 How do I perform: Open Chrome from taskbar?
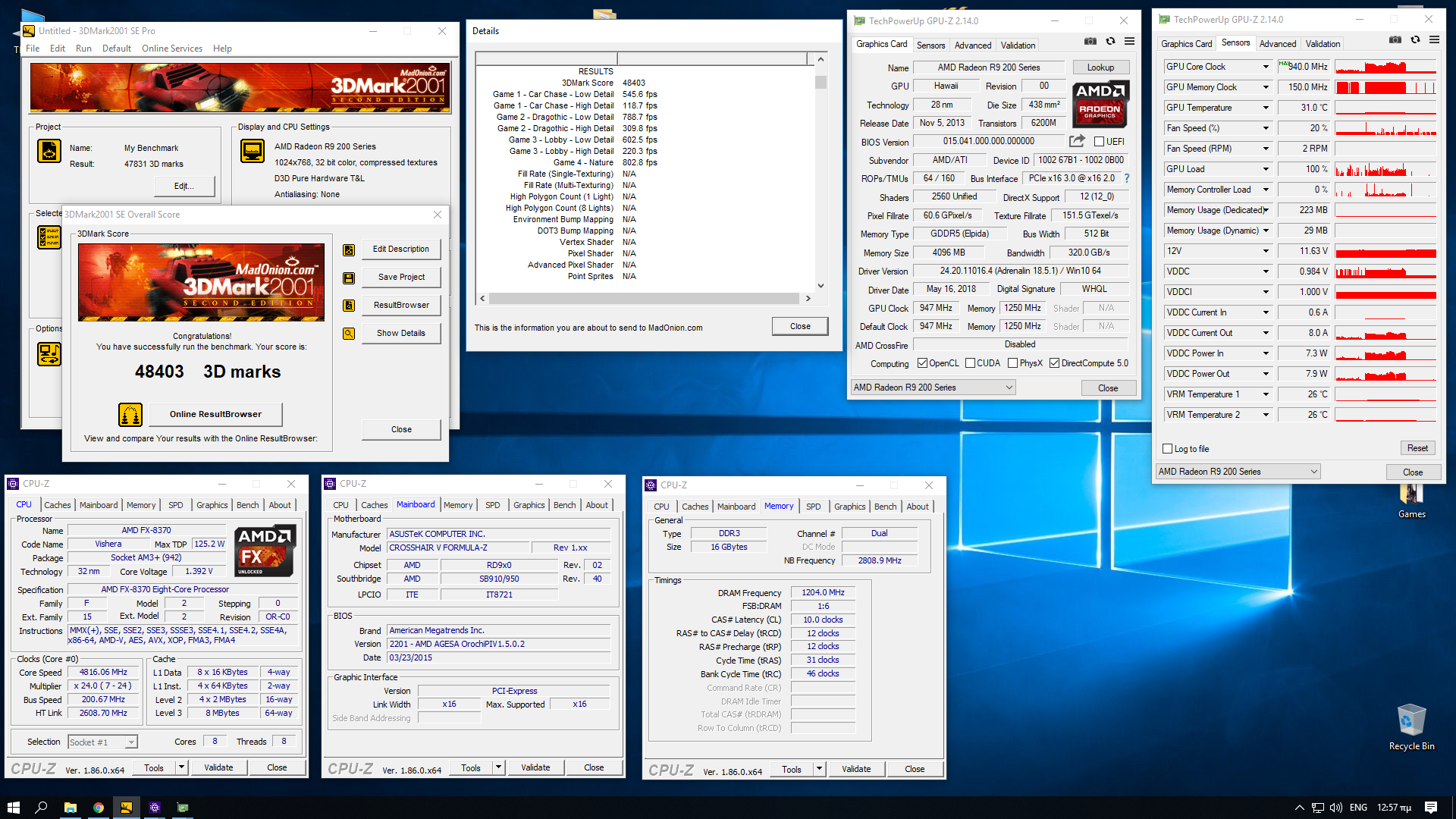(98, 808)
